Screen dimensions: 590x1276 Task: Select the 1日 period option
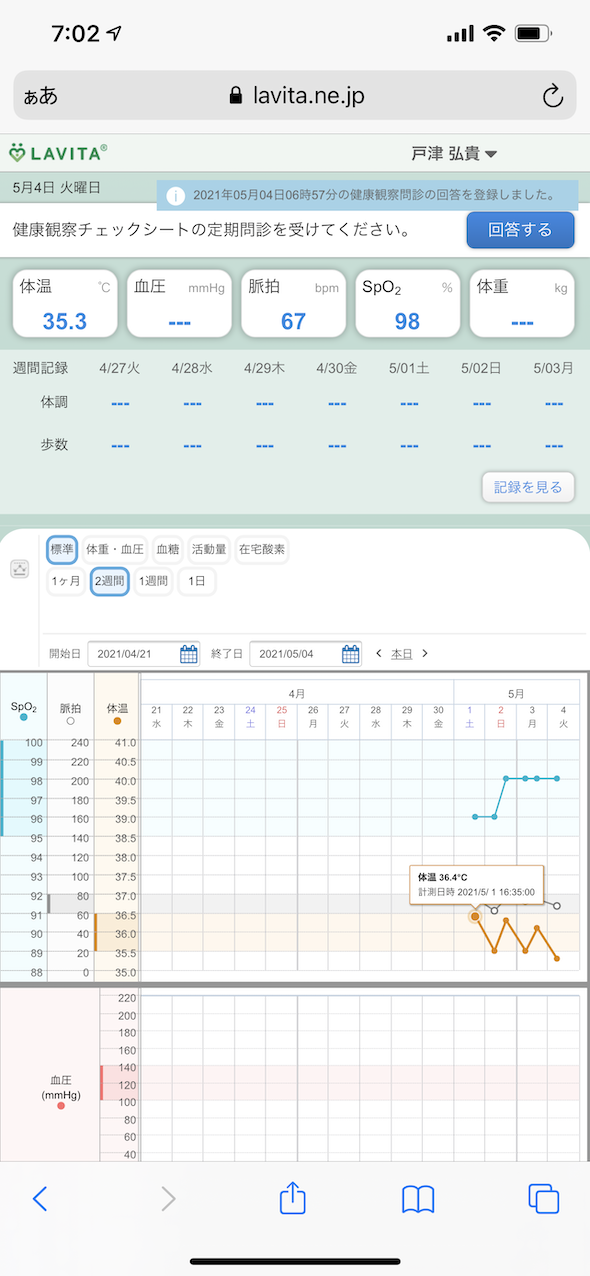pos(196,581)
